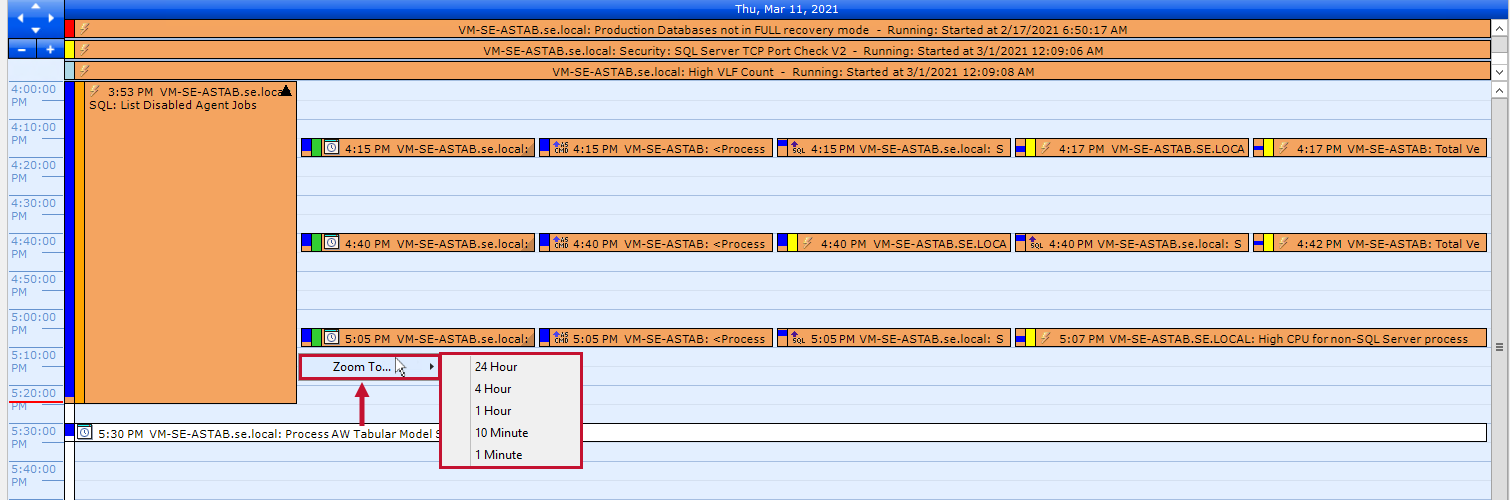The width and height of the screenshot is (1510, 500).
Task: Choose 4 Hour zoom level
Action: [510, 389]
